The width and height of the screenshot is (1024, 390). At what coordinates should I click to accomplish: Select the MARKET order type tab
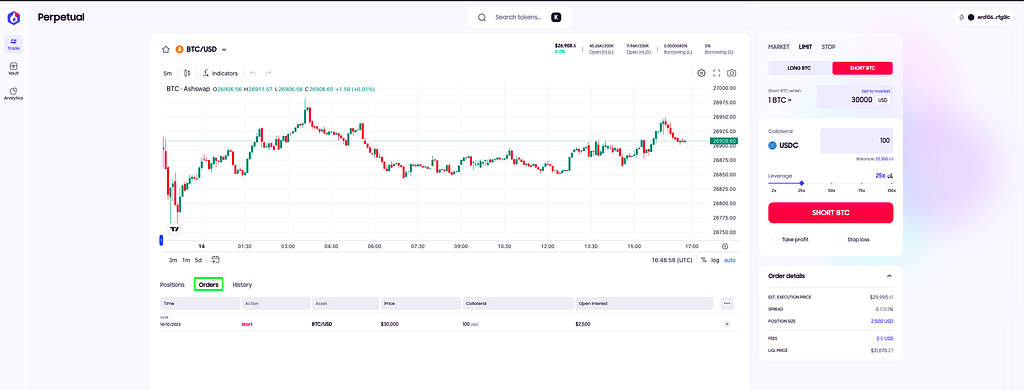point(778,47)
